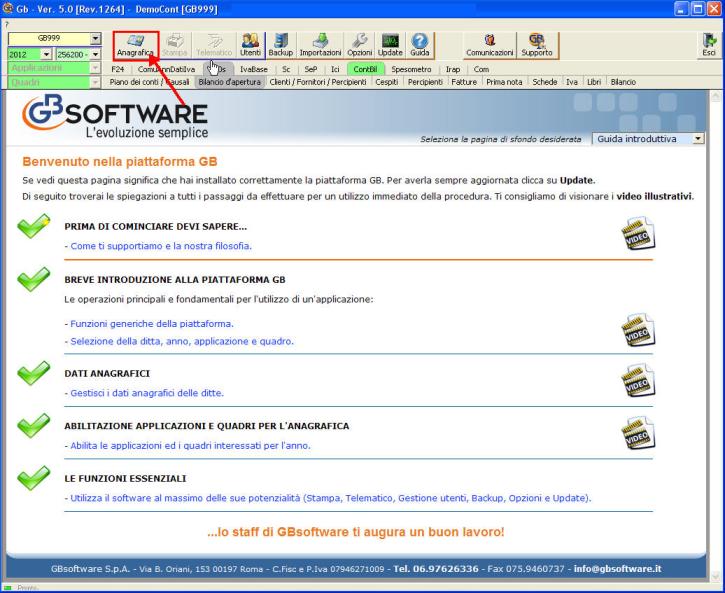Open Piano dei conti / Causali
This screenshot has height=593, width=725.
point(149,82)
